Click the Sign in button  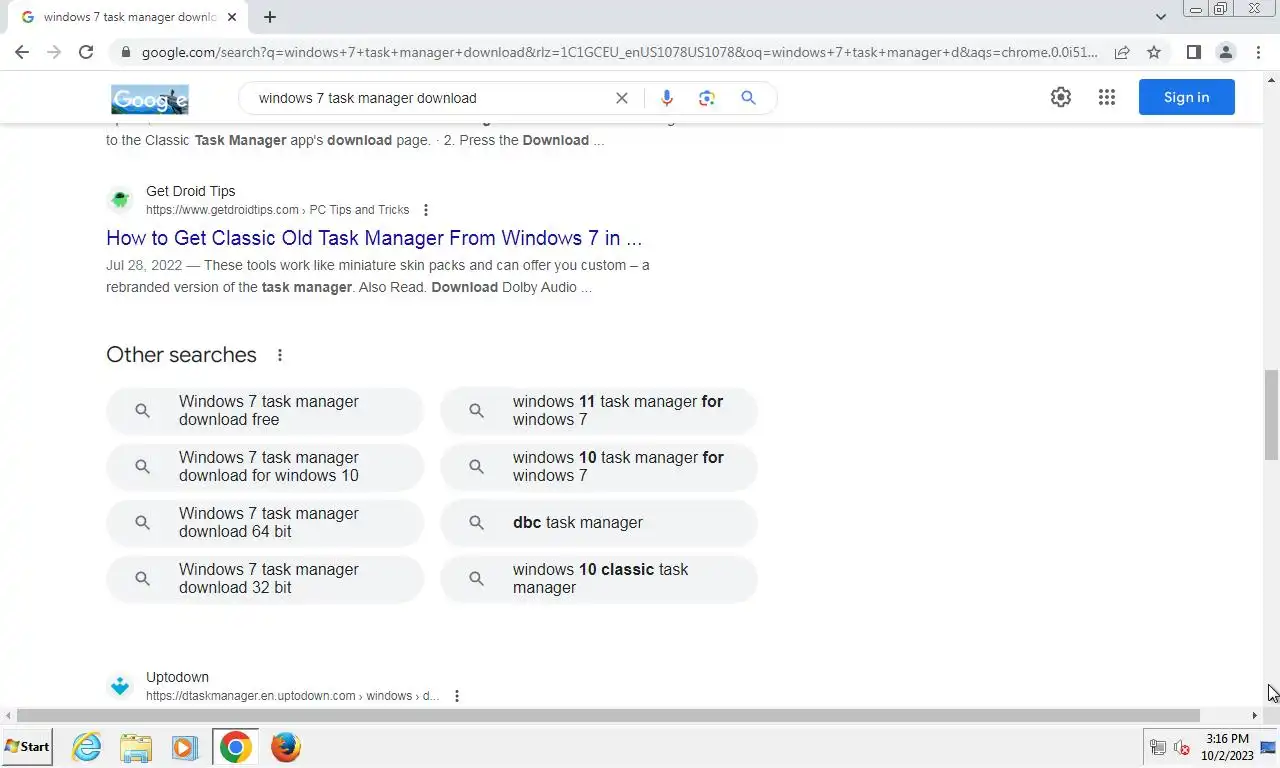pyautogui.click(x=1187, y=97)
